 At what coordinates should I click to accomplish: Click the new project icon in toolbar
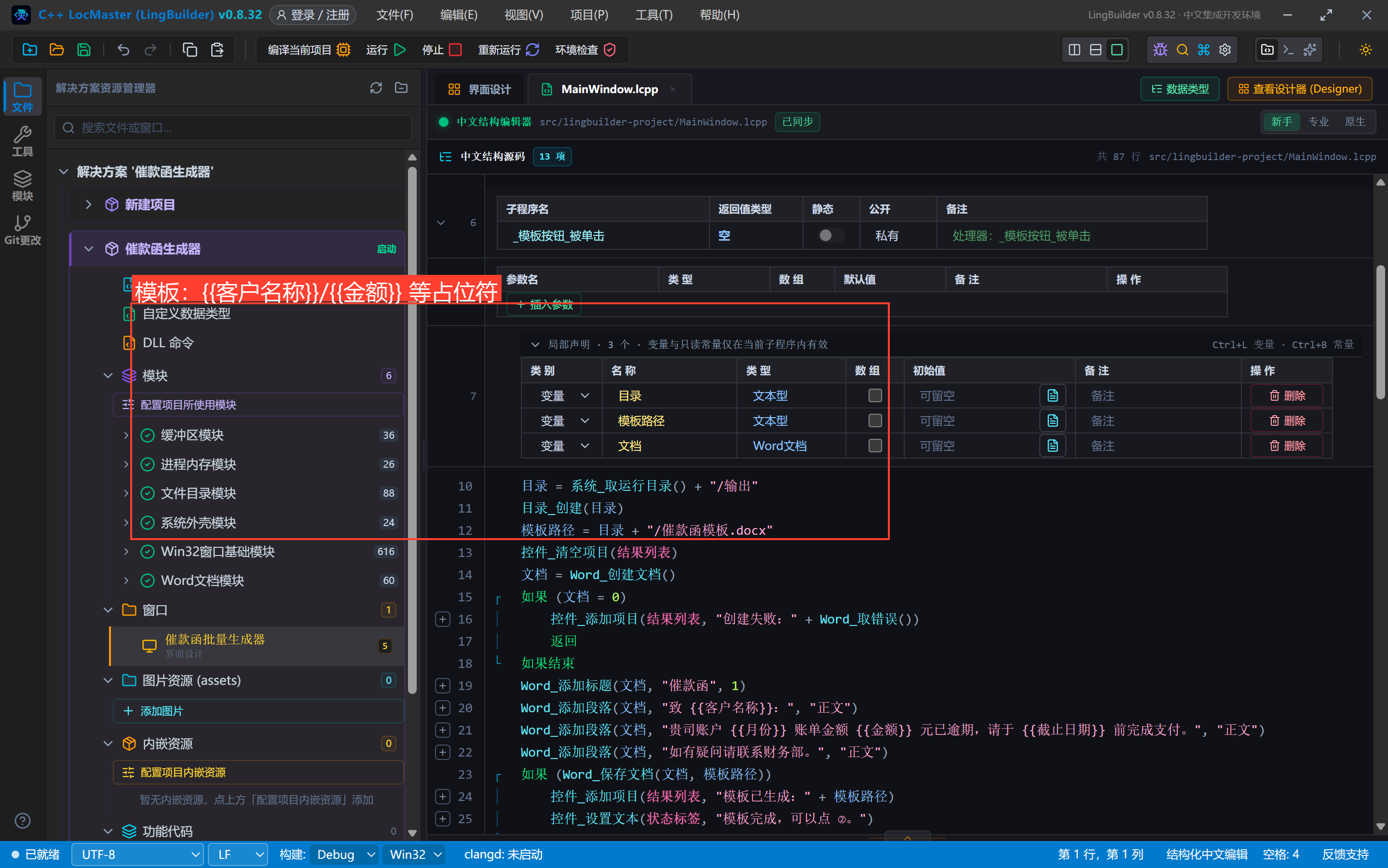coord(29,50)
